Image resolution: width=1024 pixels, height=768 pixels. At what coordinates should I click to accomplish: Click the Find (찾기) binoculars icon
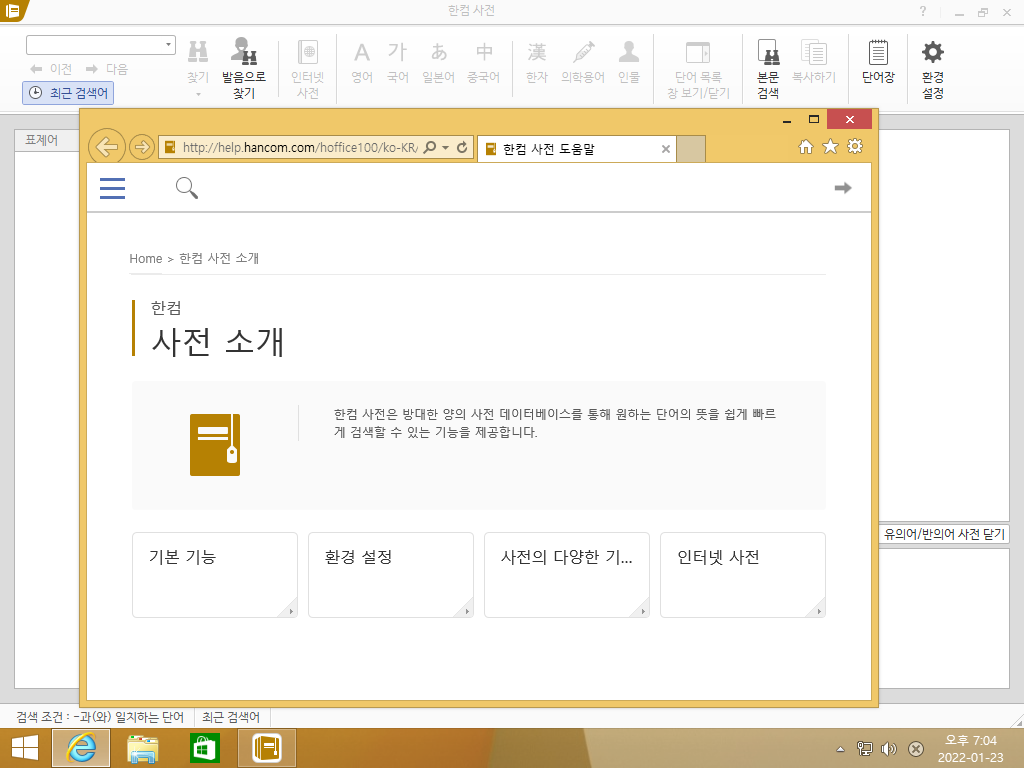[x=198, y=52]
